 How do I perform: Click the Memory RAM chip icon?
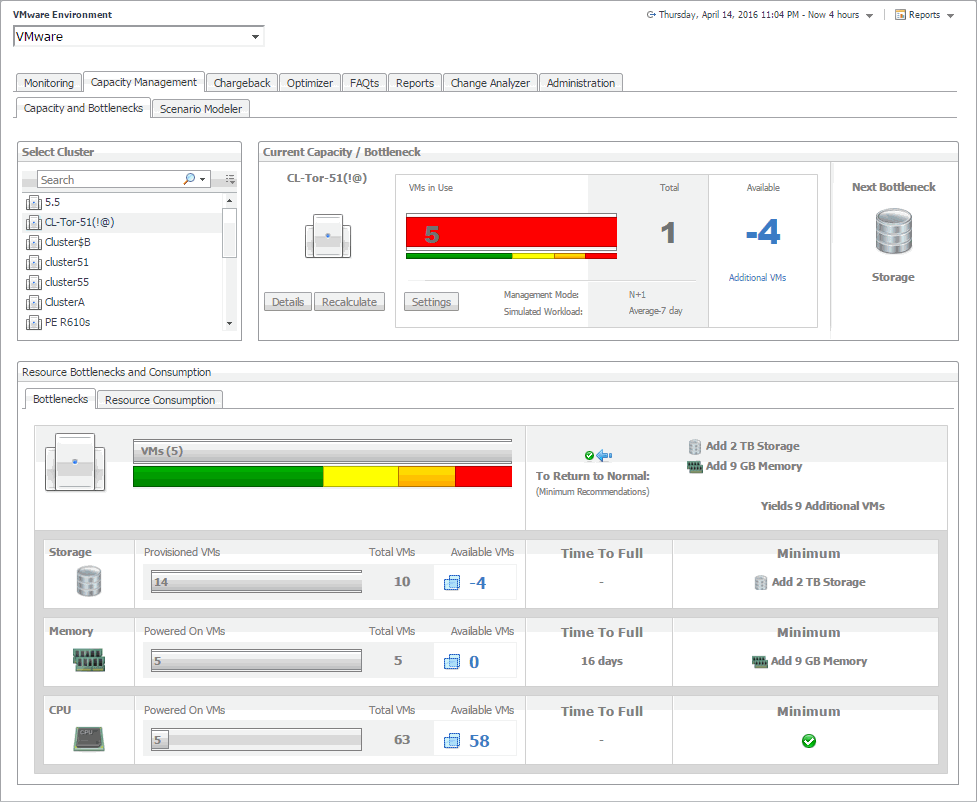coord(88,660)
